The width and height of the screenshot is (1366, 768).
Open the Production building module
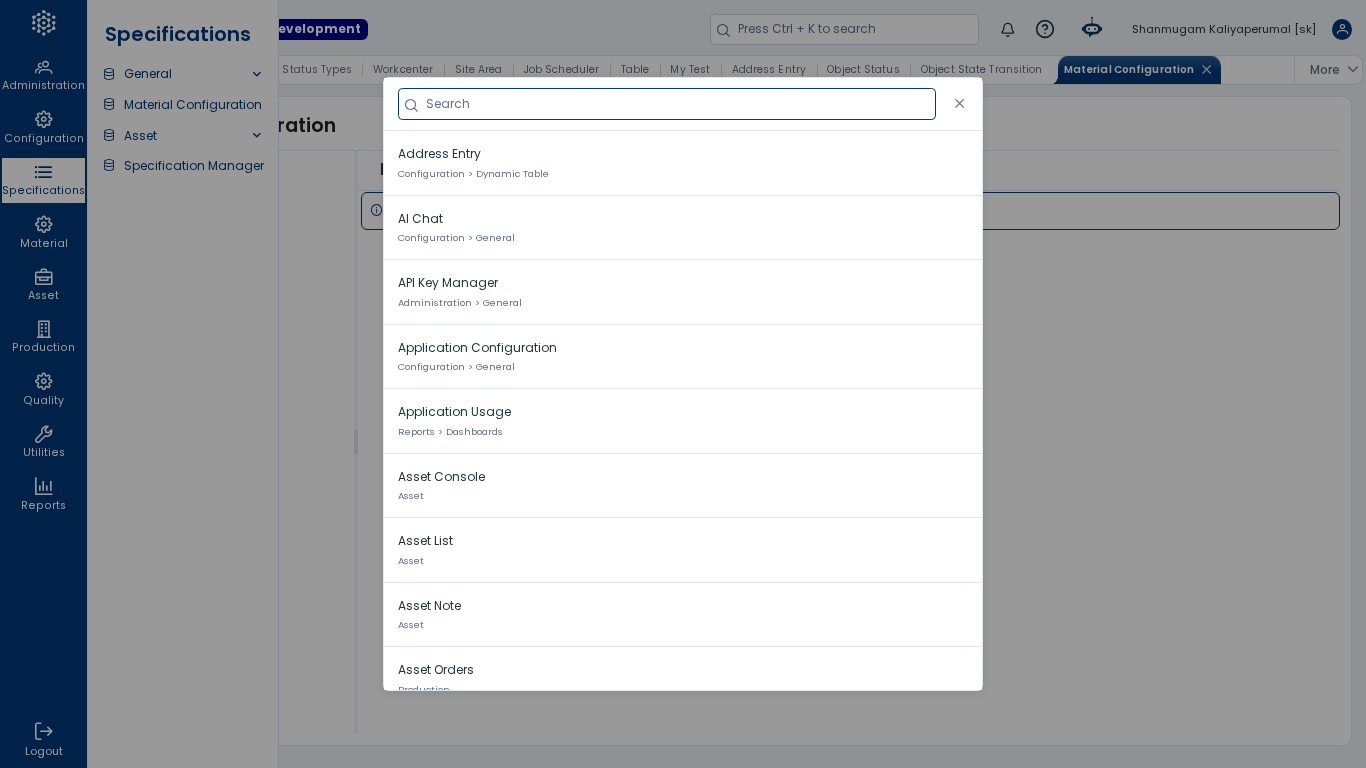(x=43, y=337)
